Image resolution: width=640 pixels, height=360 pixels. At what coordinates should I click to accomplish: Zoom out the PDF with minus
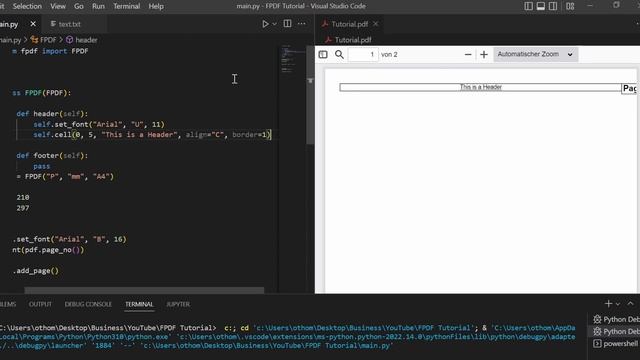[x=468, y=54]
